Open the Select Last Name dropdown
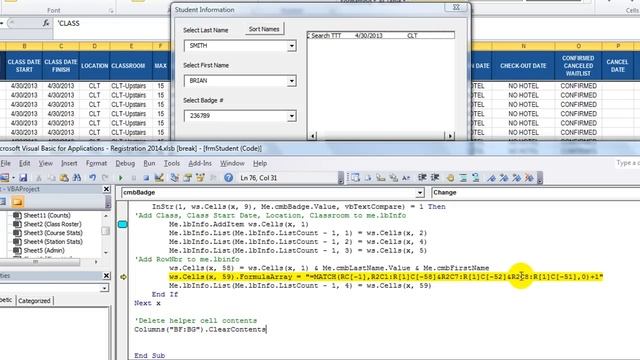 (291, 46)
